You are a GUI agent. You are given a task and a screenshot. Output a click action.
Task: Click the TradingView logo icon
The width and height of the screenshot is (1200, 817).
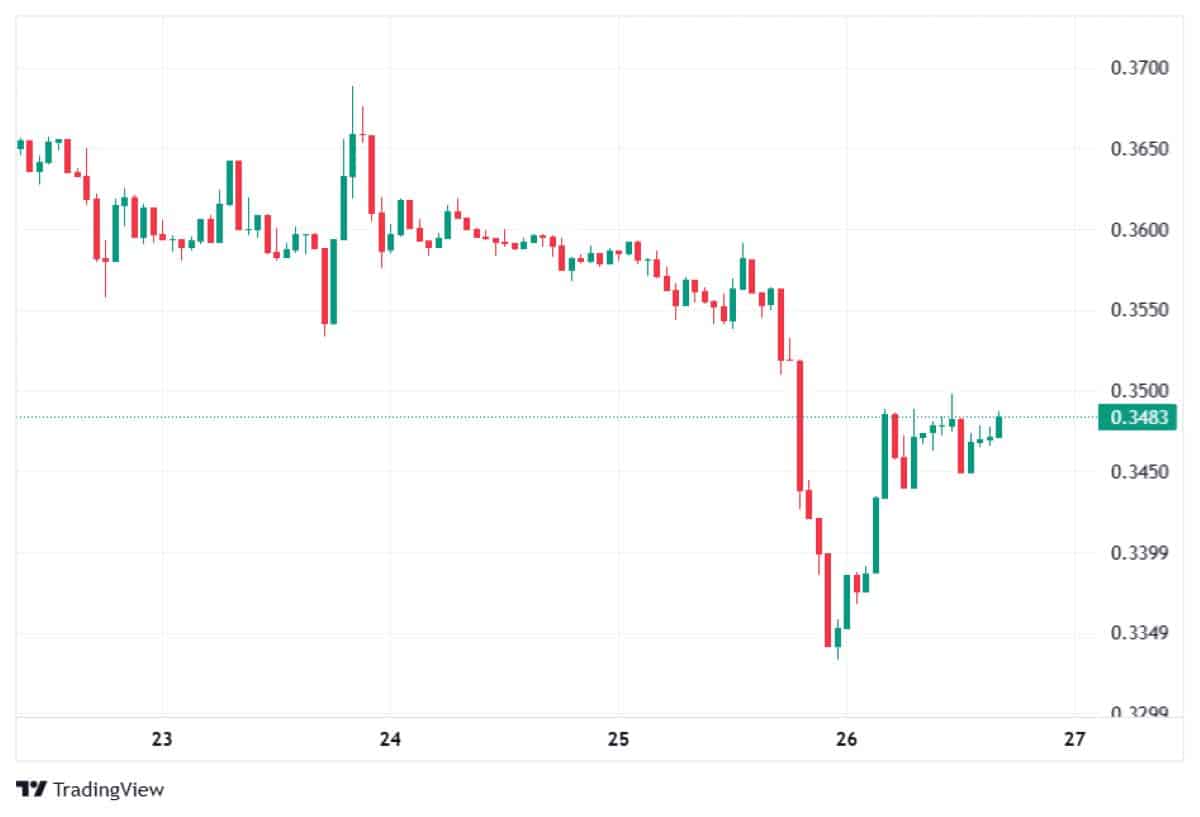31,789
